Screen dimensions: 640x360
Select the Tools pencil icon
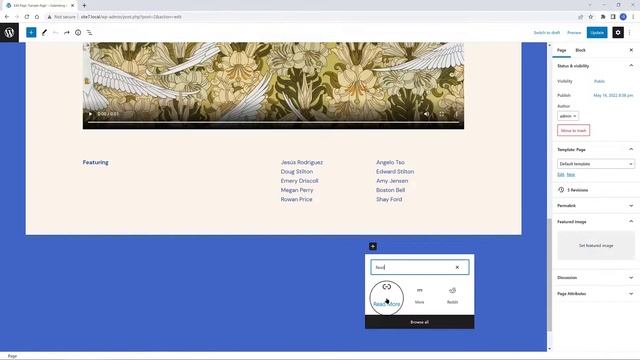(x=44, y=32)
